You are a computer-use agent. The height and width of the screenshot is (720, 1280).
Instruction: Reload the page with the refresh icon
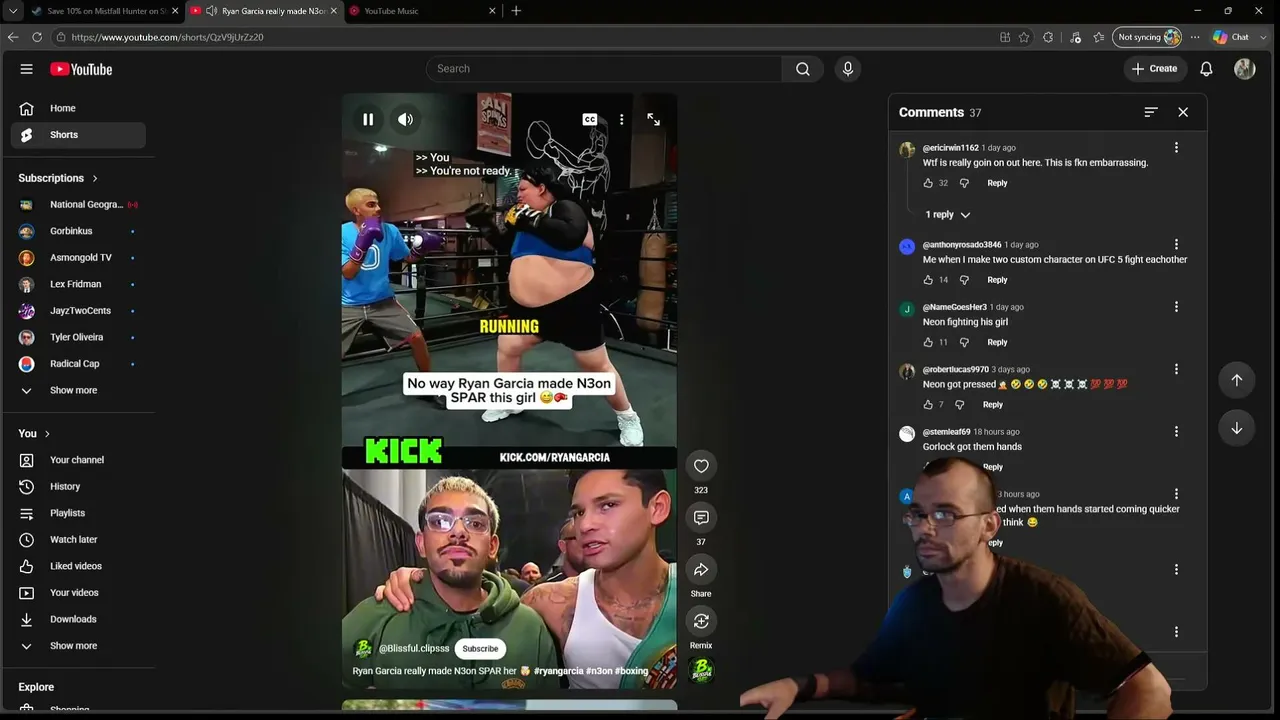37,37
